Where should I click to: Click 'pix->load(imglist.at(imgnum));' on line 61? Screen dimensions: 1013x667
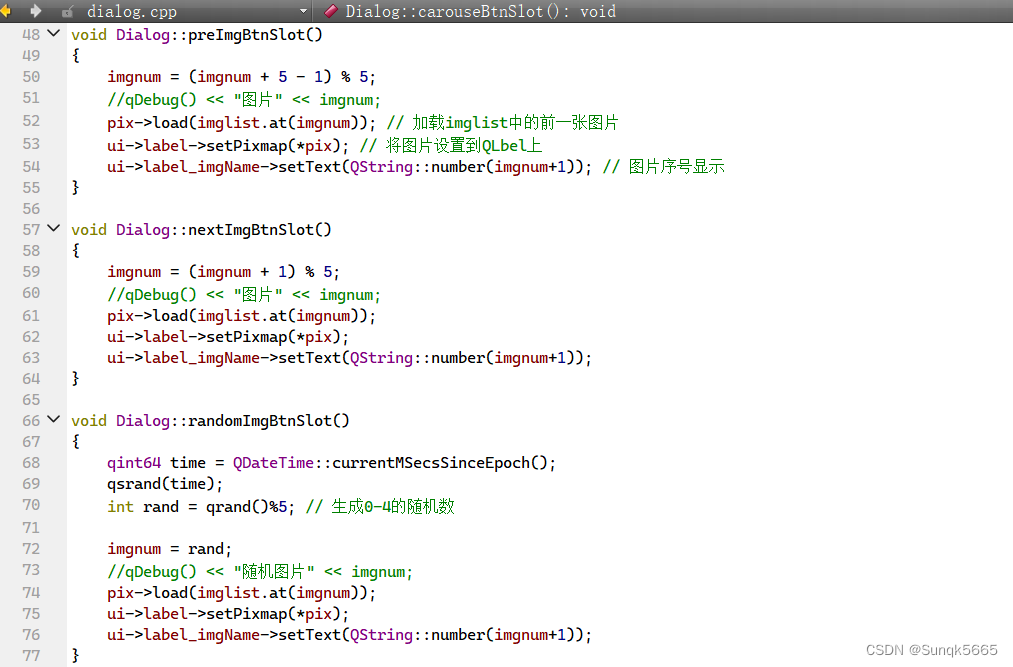point(242,316)
